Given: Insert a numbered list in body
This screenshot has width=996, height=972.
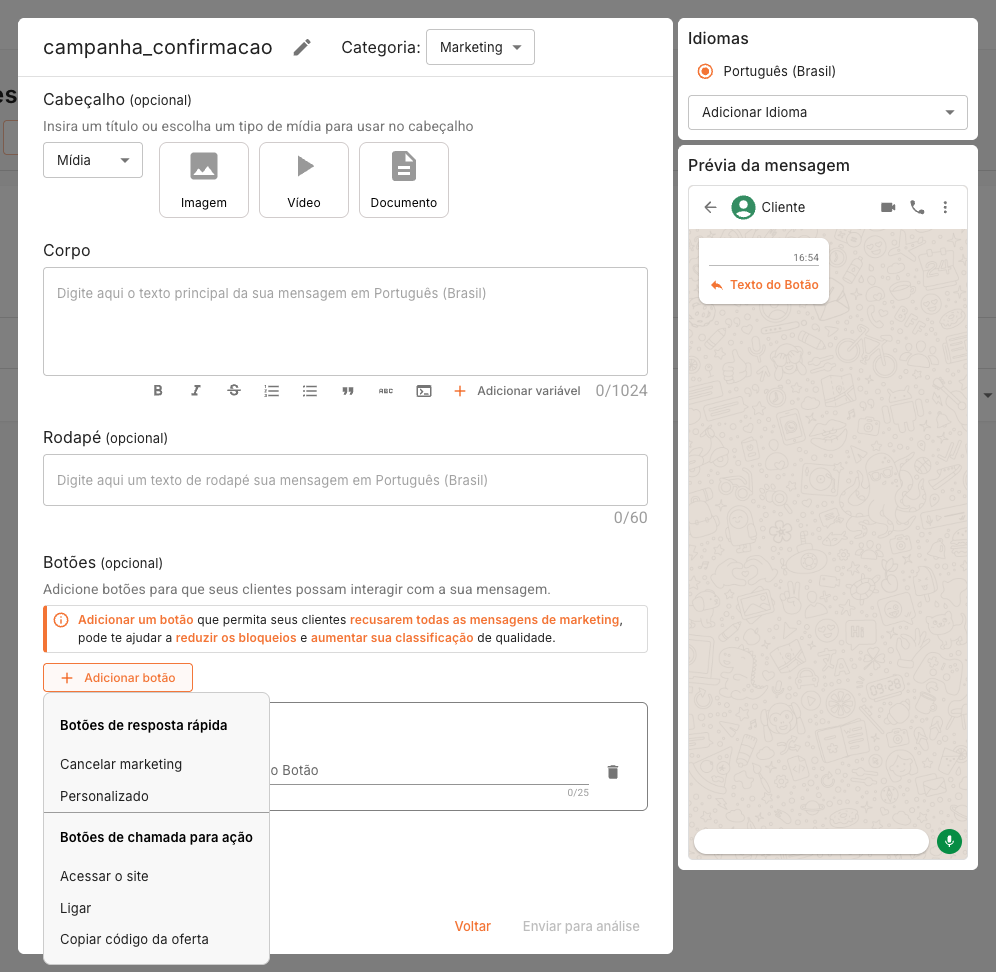Looking at the screenshot, I should pyautogui.click(x=272, y=391).
